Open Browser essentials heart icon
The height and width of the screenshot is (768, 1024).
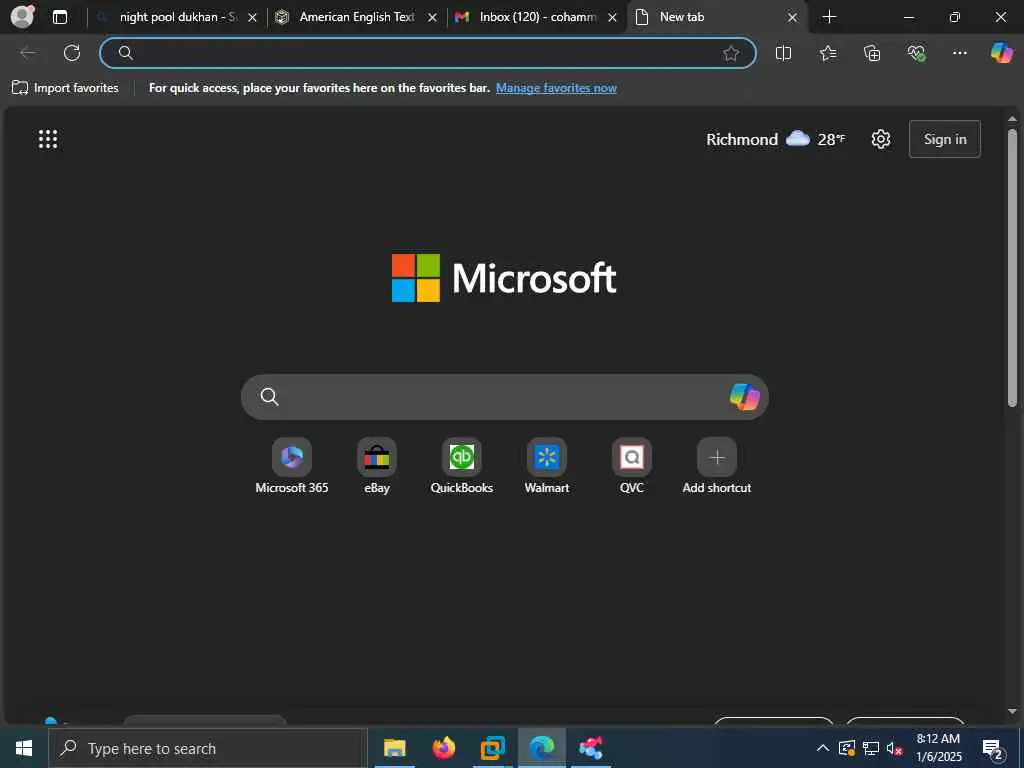[916, 53]
